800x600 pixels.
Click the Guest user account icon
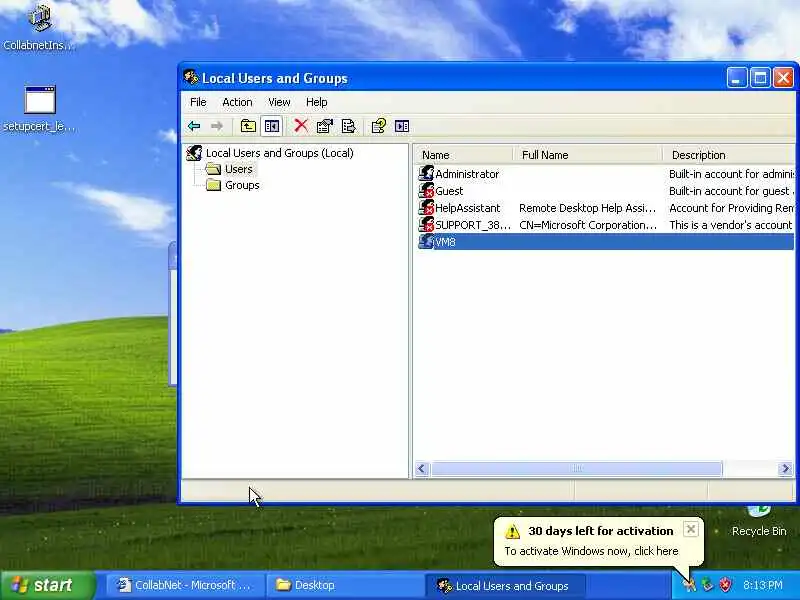coord(426,190)
